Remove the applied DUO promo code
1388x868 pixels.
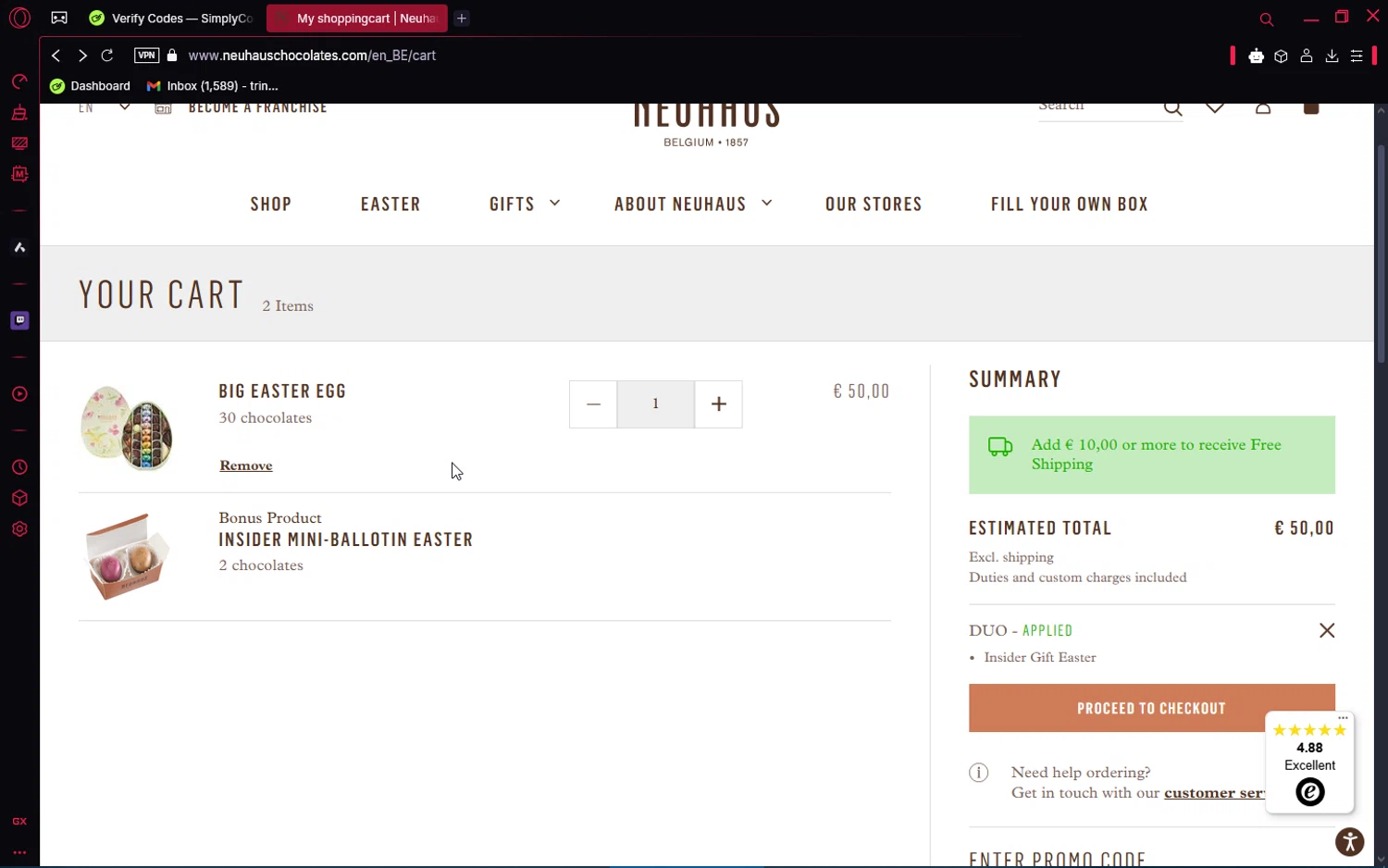click(1327, 630)
